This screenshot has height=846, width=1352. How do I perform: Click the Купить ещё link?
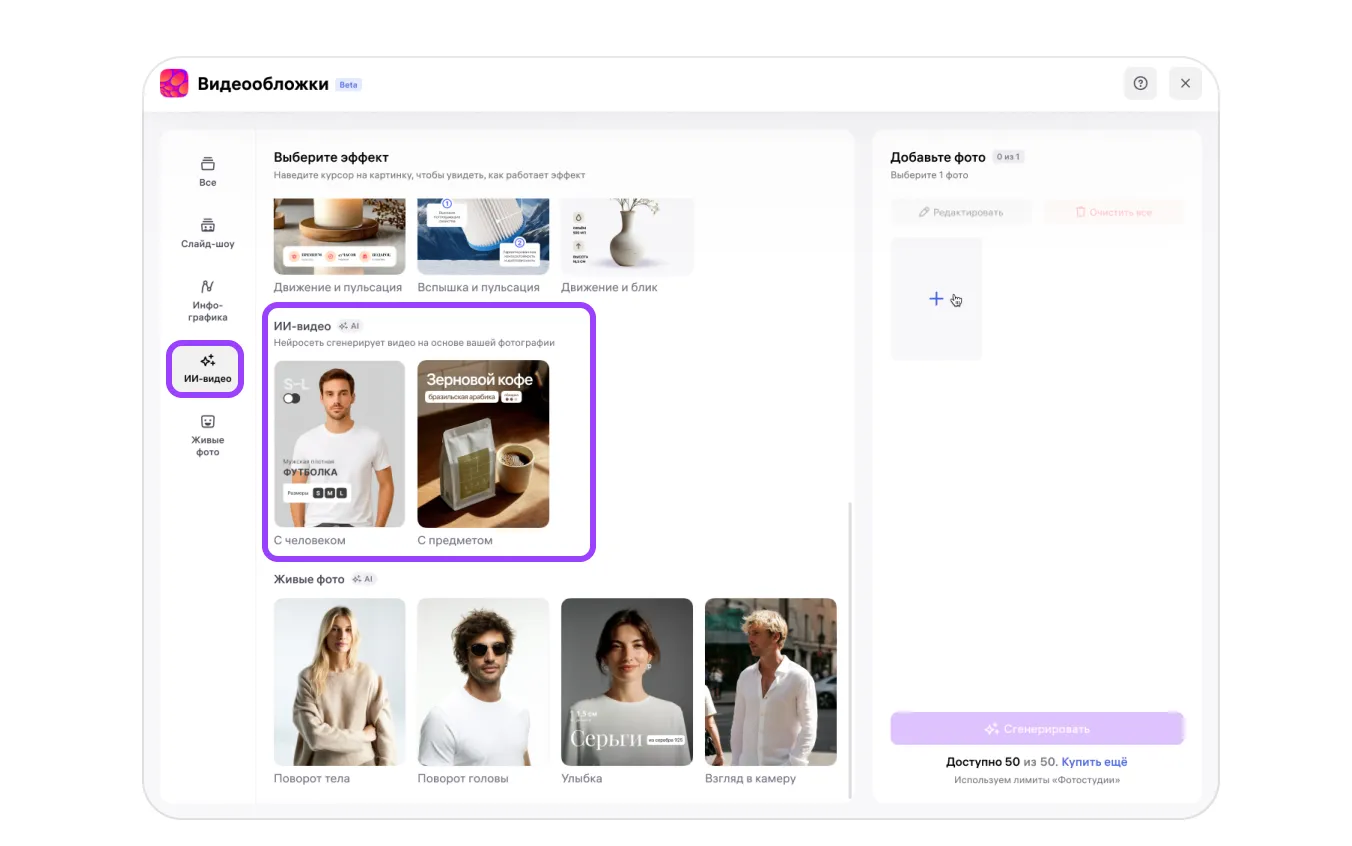point(1094,762)
